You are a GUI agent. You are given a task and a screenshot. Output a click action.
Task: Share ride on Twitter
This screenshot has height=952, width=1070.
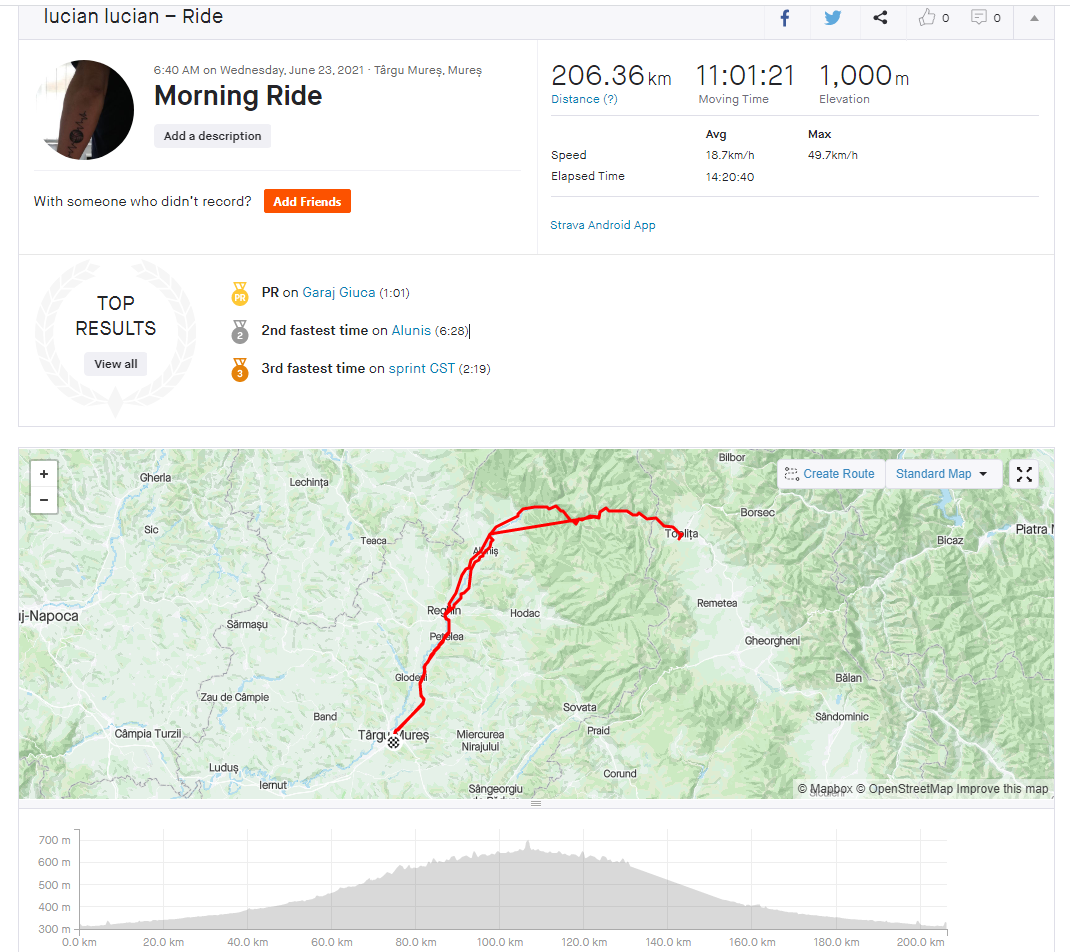832,18
